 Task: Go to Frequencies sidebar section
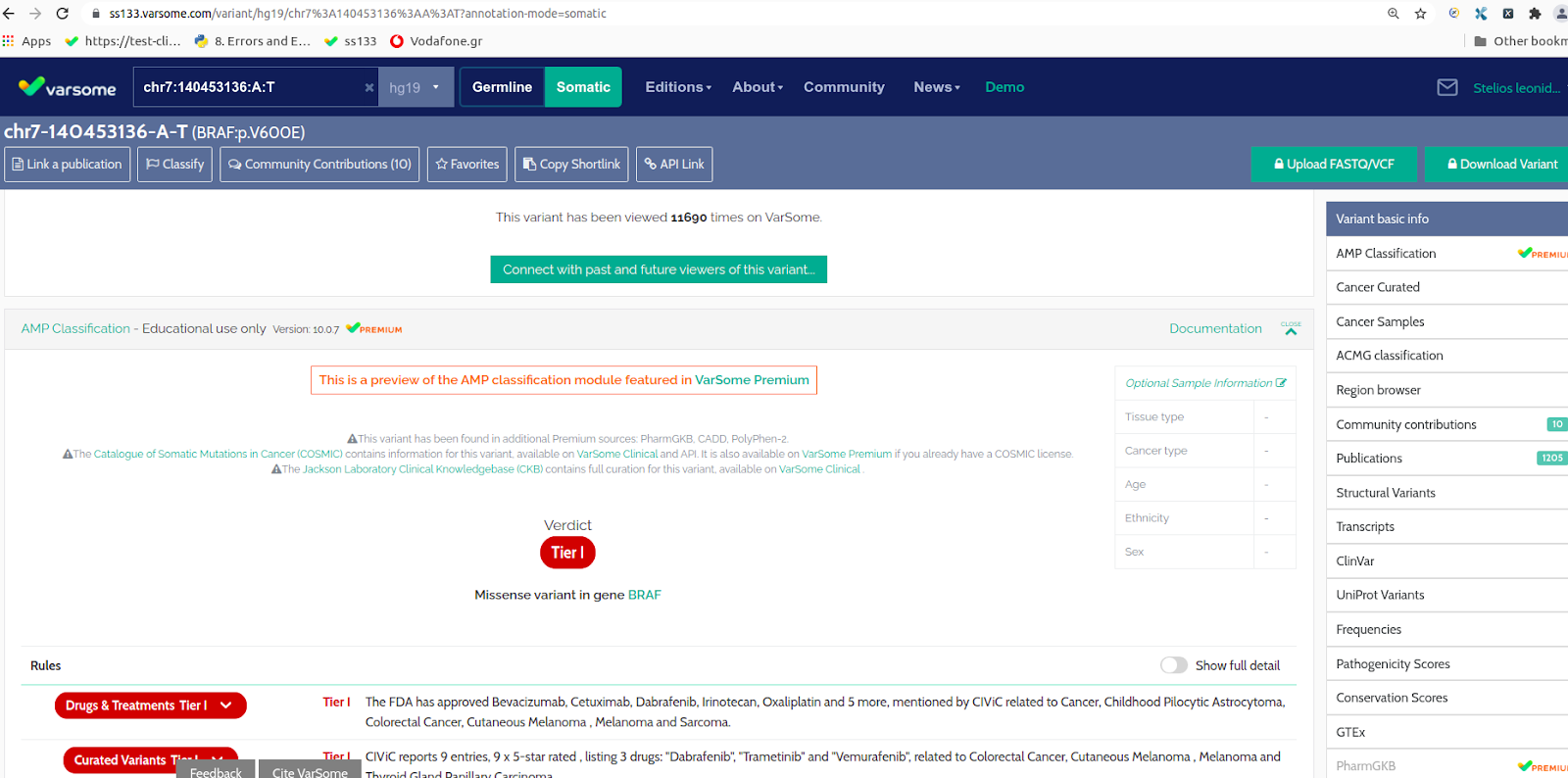coord(1446,629)
